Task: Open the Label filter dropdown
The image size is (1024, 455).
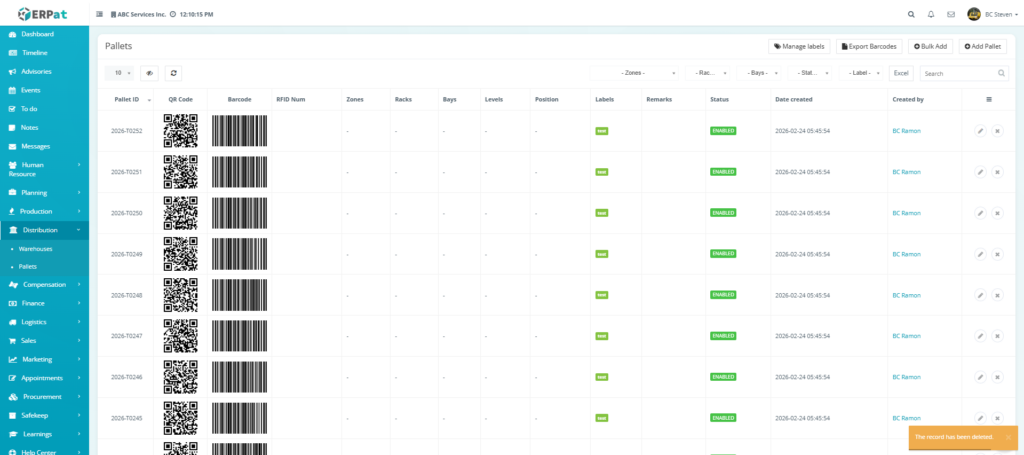Action: pyautogui.click(x=860, y=73)
